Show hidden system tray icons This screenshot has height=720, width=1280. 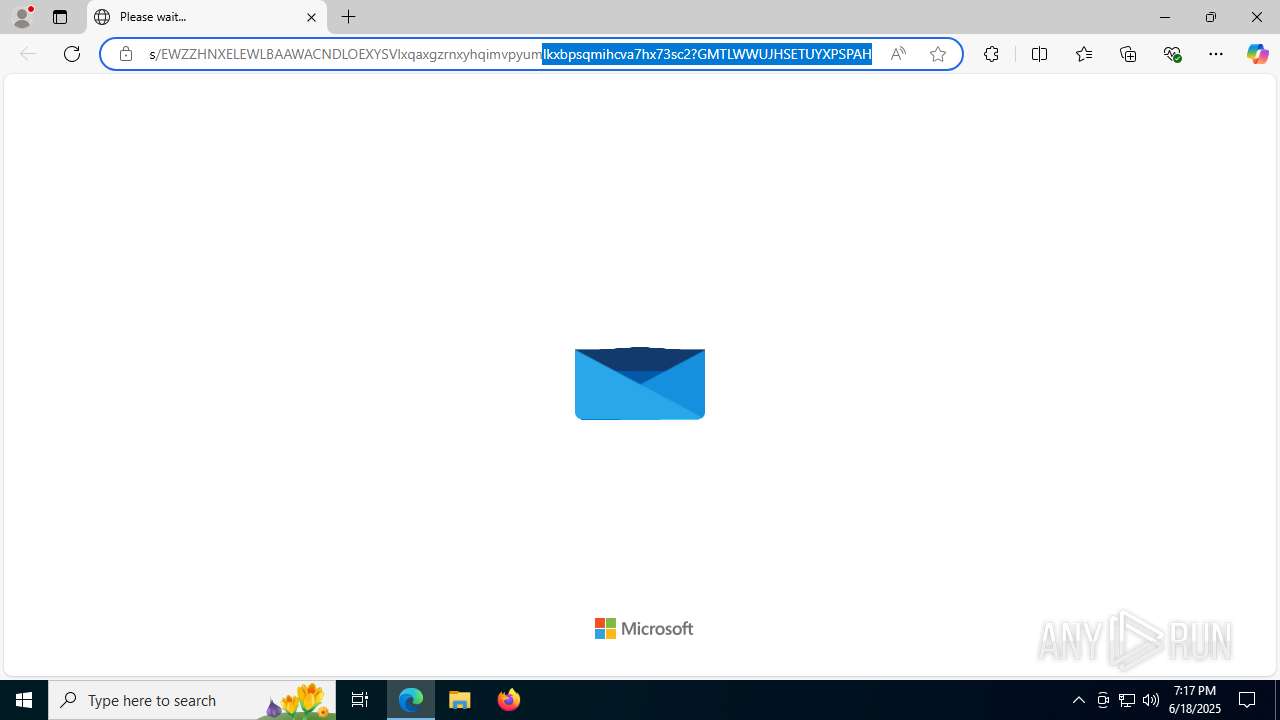point(1078,700)
